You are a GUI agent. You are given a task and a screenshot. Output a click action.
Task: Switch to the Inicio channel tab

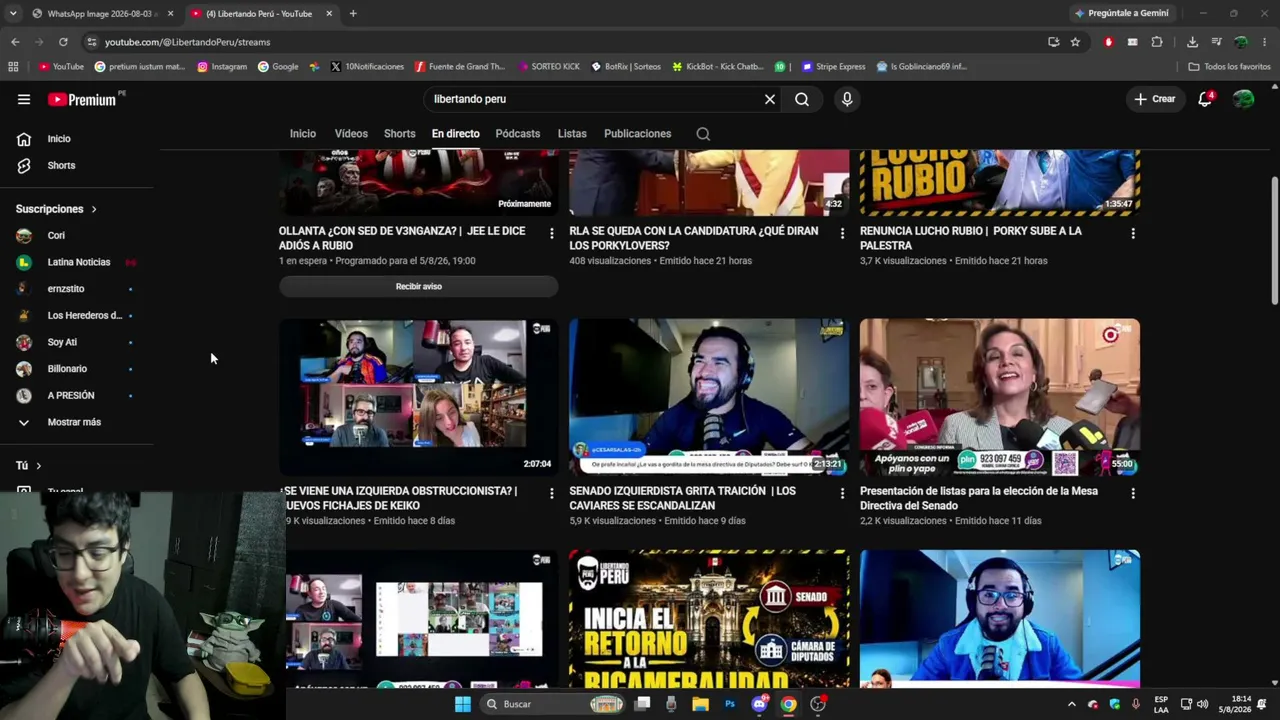click(x=303, y=134)
